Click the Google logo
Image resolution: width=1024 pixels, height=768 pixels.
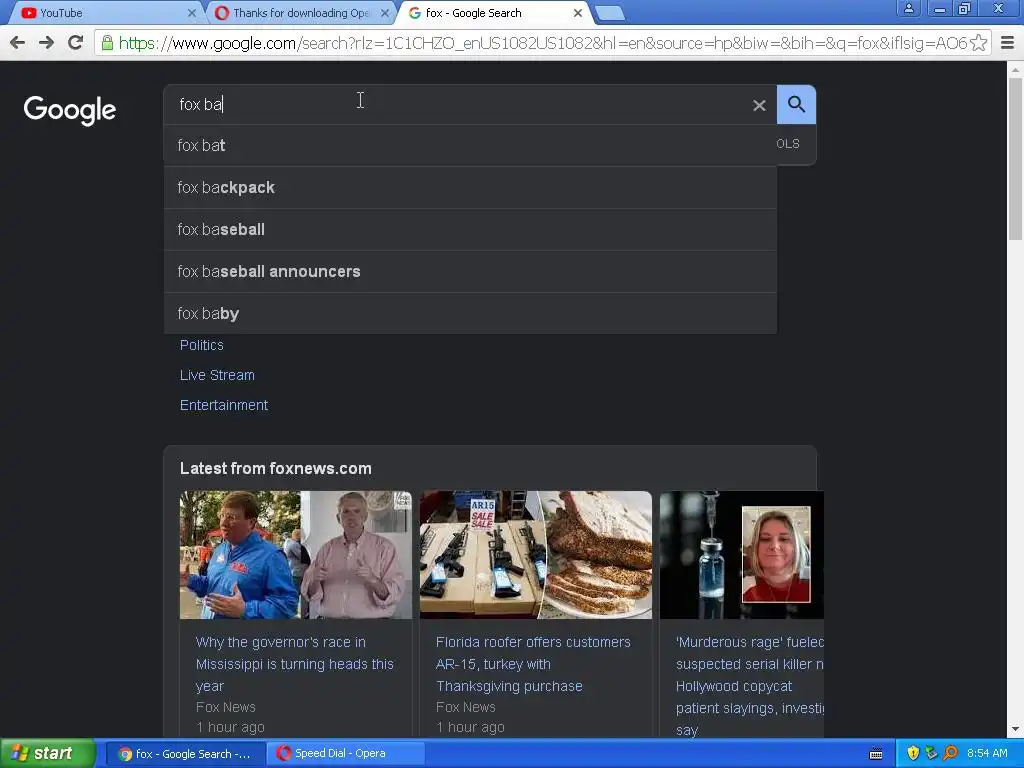click(x=70, y=110)
